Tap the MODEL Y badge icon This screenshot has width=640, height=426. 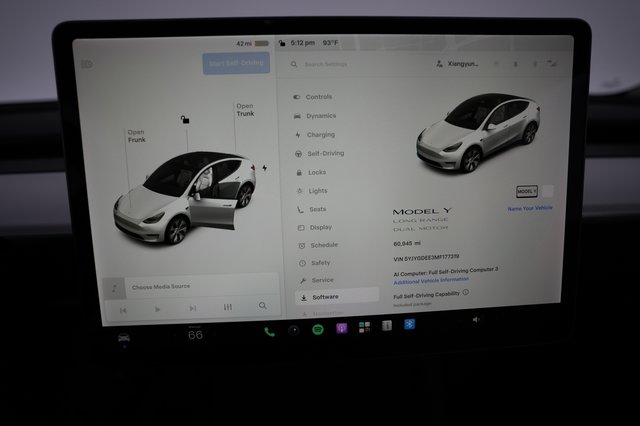(x=527, y=191)
